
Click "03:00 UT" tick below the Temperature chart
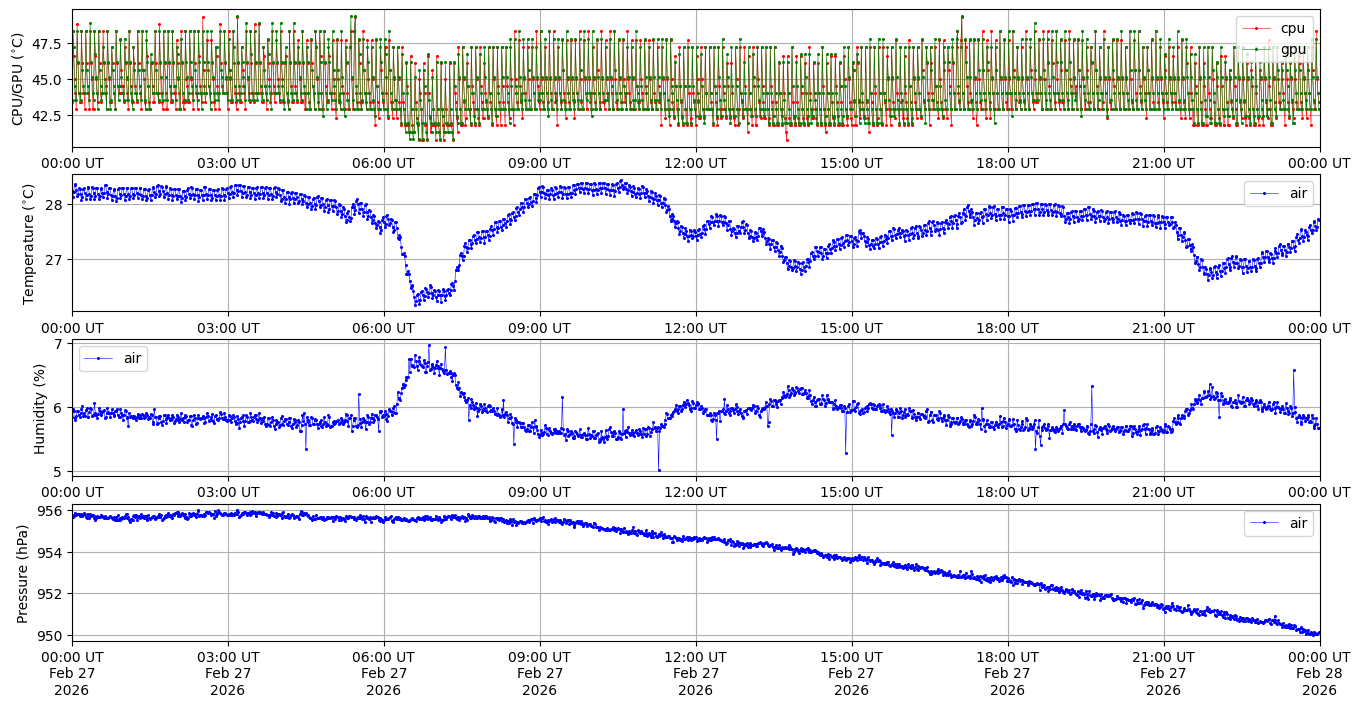coord(228,327)
